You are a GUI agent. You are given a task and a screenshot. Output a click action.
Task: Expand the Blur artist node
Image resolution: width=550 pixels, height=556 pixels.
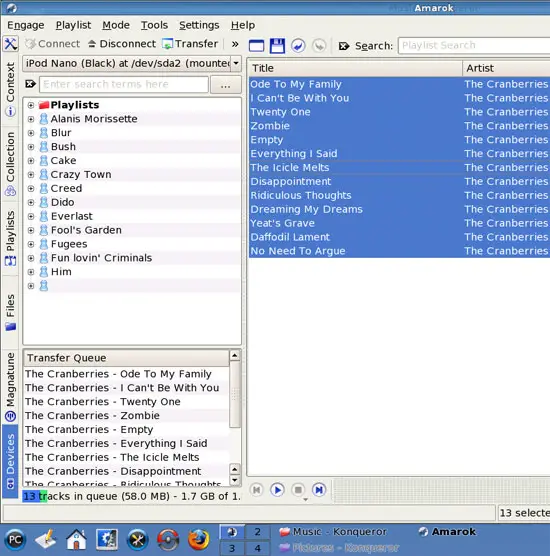31,133
